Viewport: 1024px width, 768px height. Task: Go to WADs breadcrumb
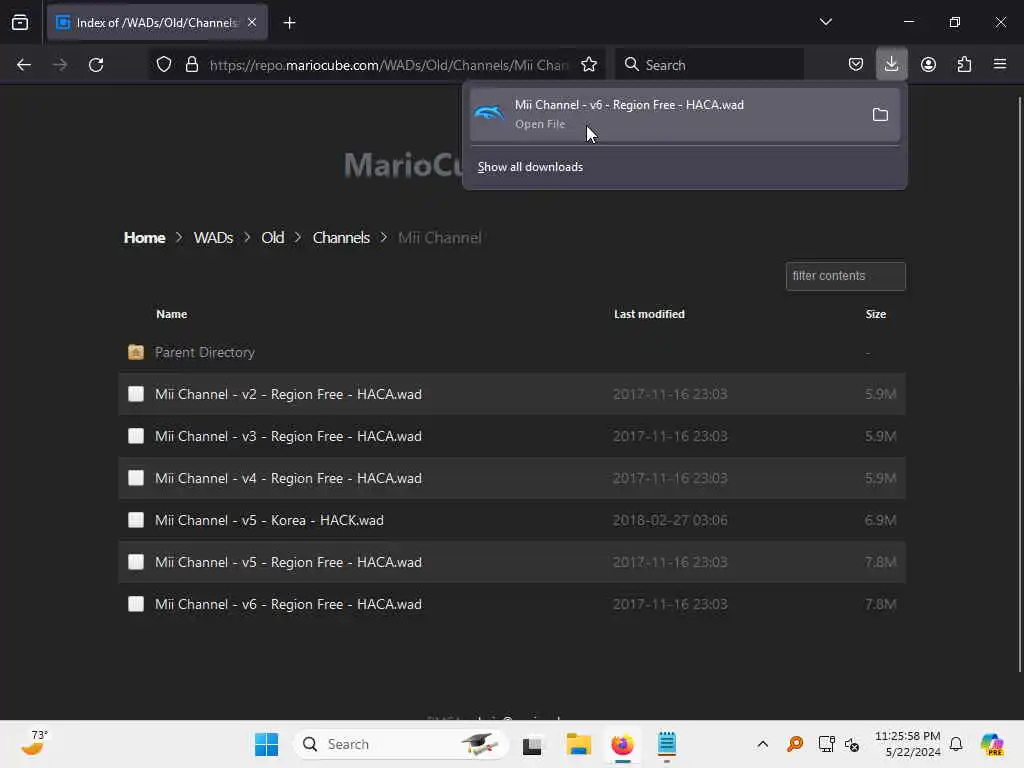click(x=213, y=238)
